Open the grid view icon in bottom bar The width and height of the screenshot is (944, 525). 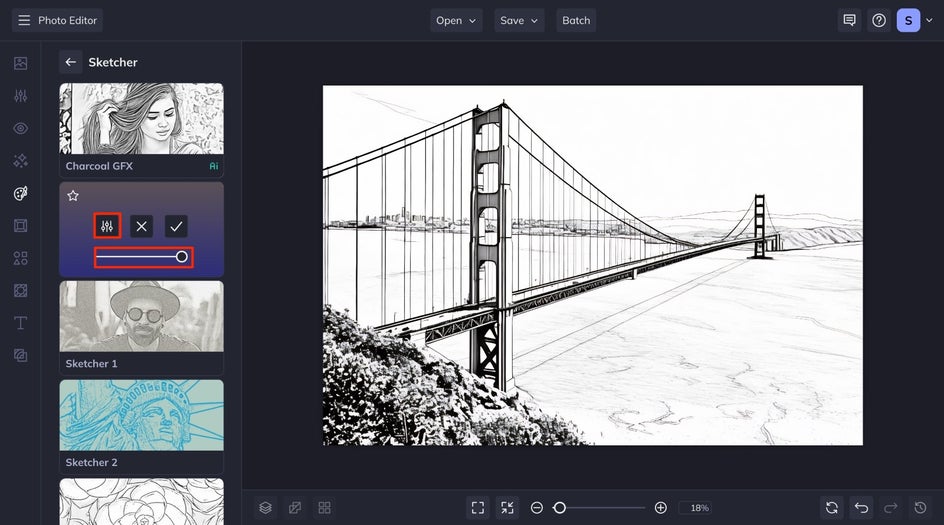click(x=324, y=508)
